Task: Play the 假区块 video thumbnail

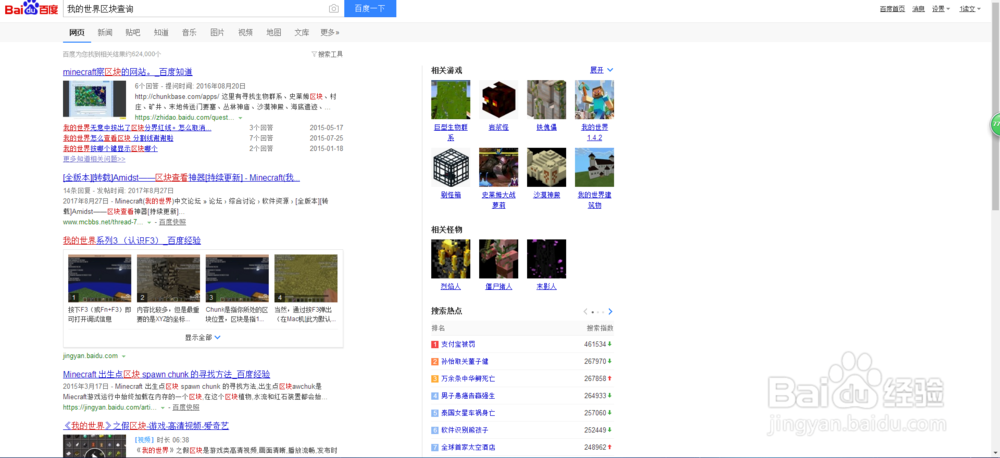Action: click(94, 447)
